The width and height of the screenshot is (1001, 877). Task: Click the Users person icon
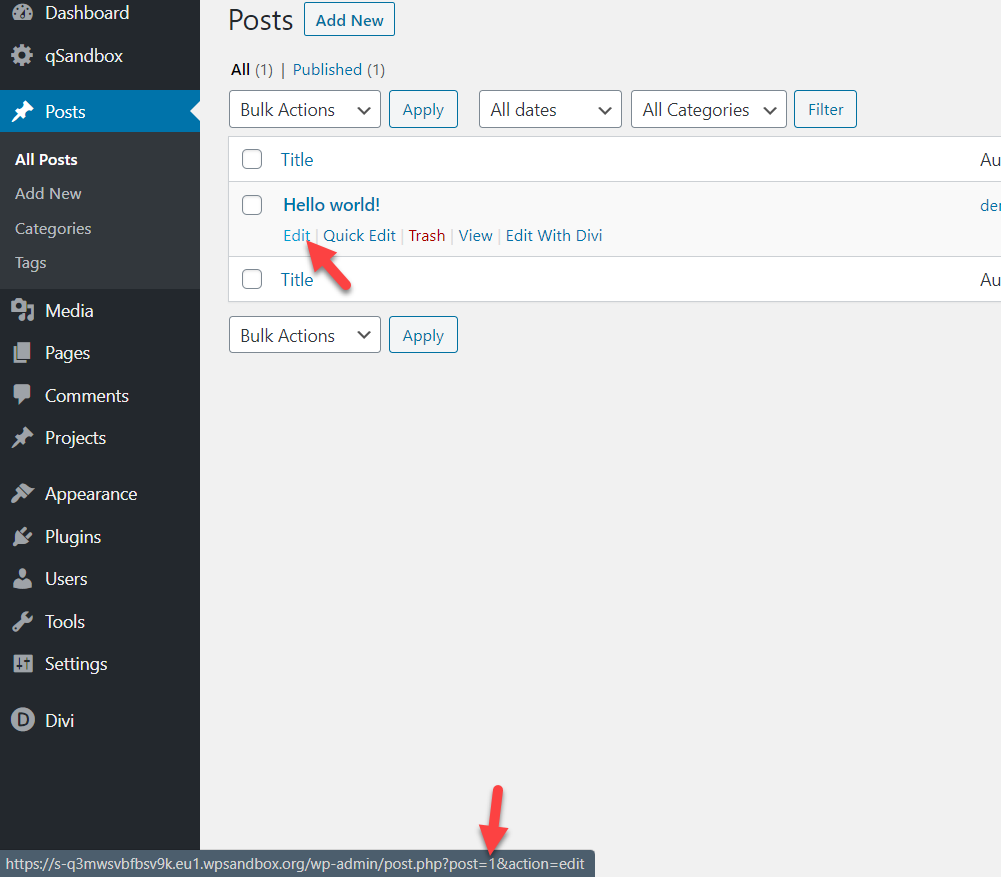click(x=22, y=579)
